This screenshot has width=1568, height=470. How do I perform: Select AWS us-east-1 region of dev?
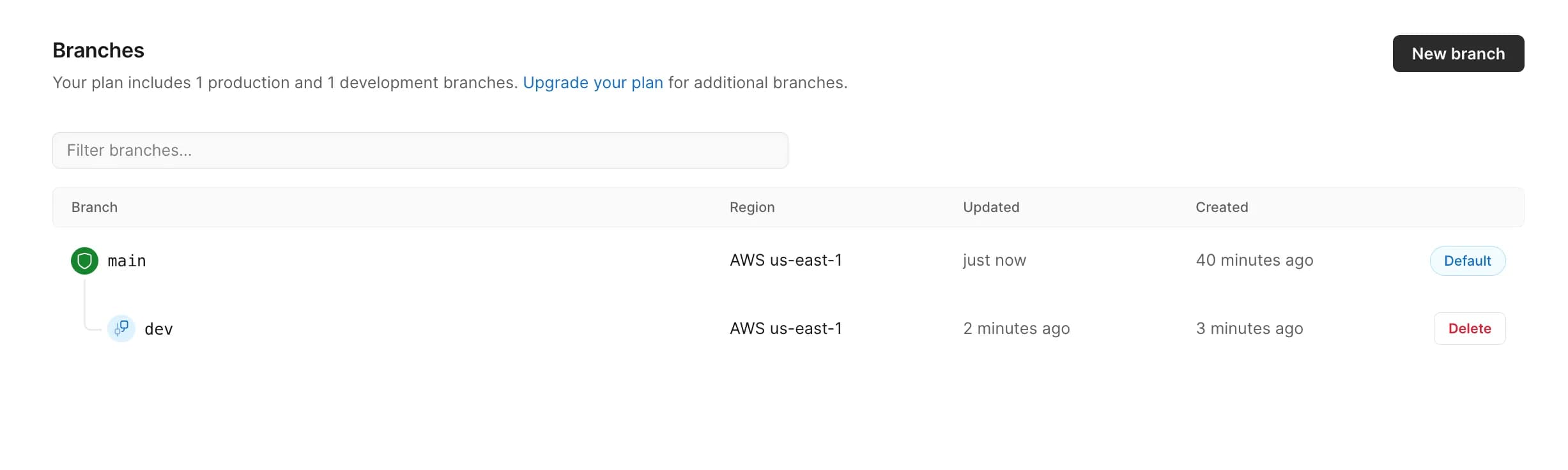[786, 329]
